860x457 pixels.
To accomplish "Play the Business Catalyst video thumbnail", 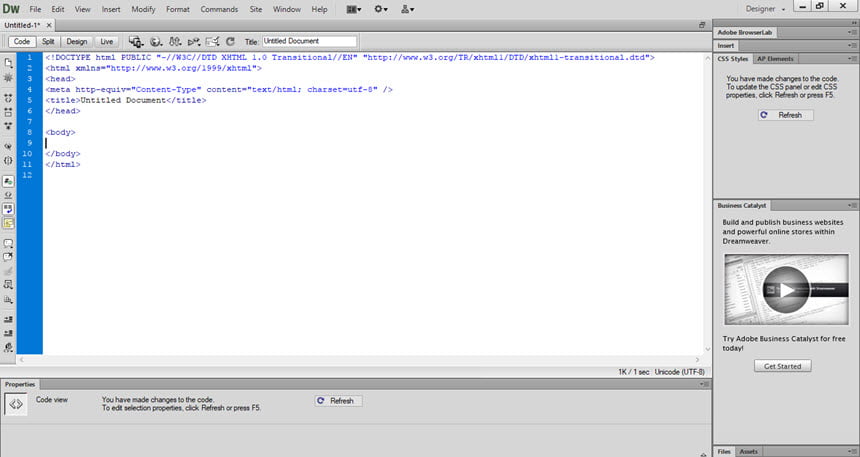I will (786, 289).
